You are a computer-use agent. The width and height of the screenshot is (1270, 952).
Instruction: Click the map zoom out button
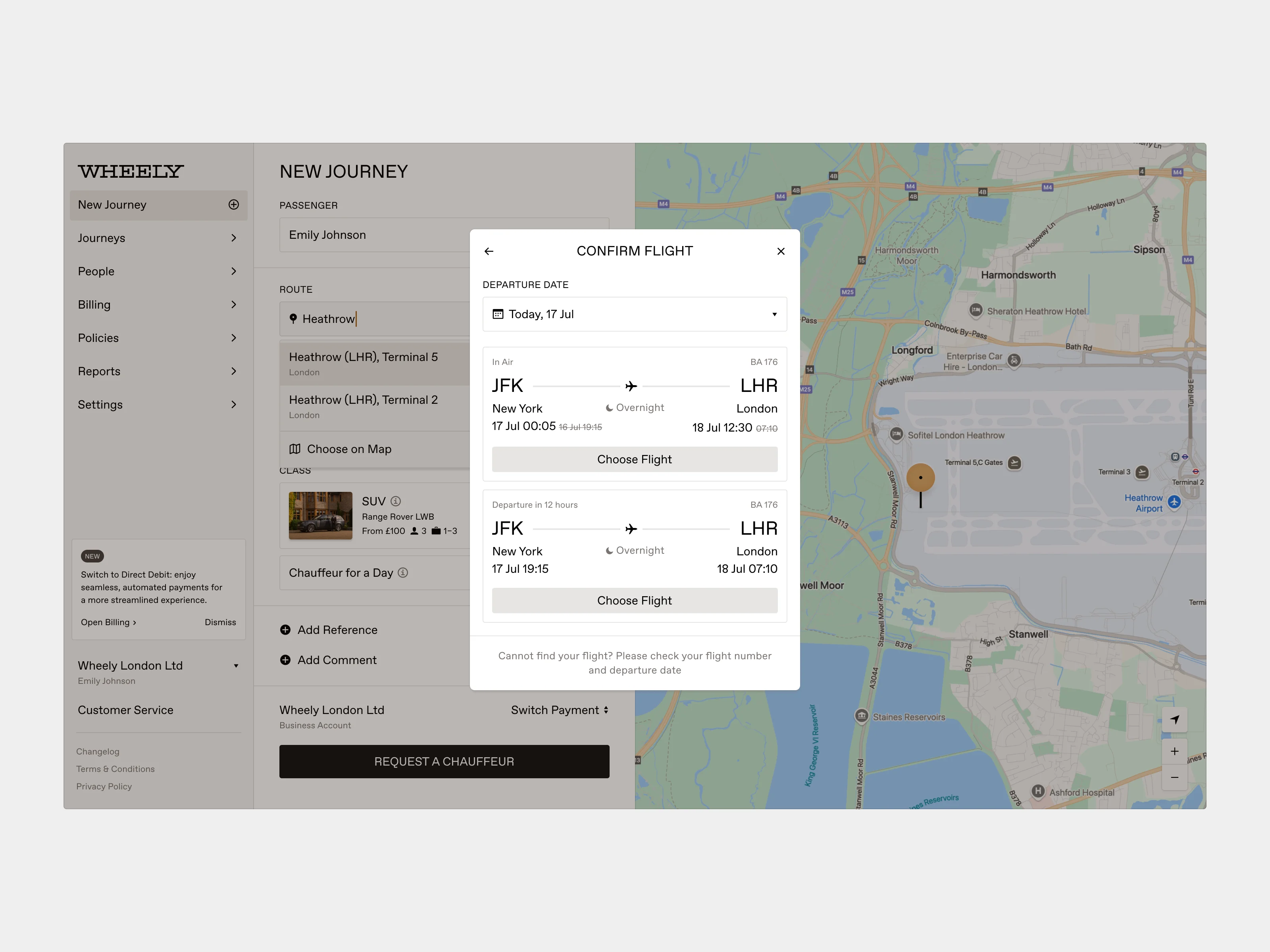tap(1174, 777)
